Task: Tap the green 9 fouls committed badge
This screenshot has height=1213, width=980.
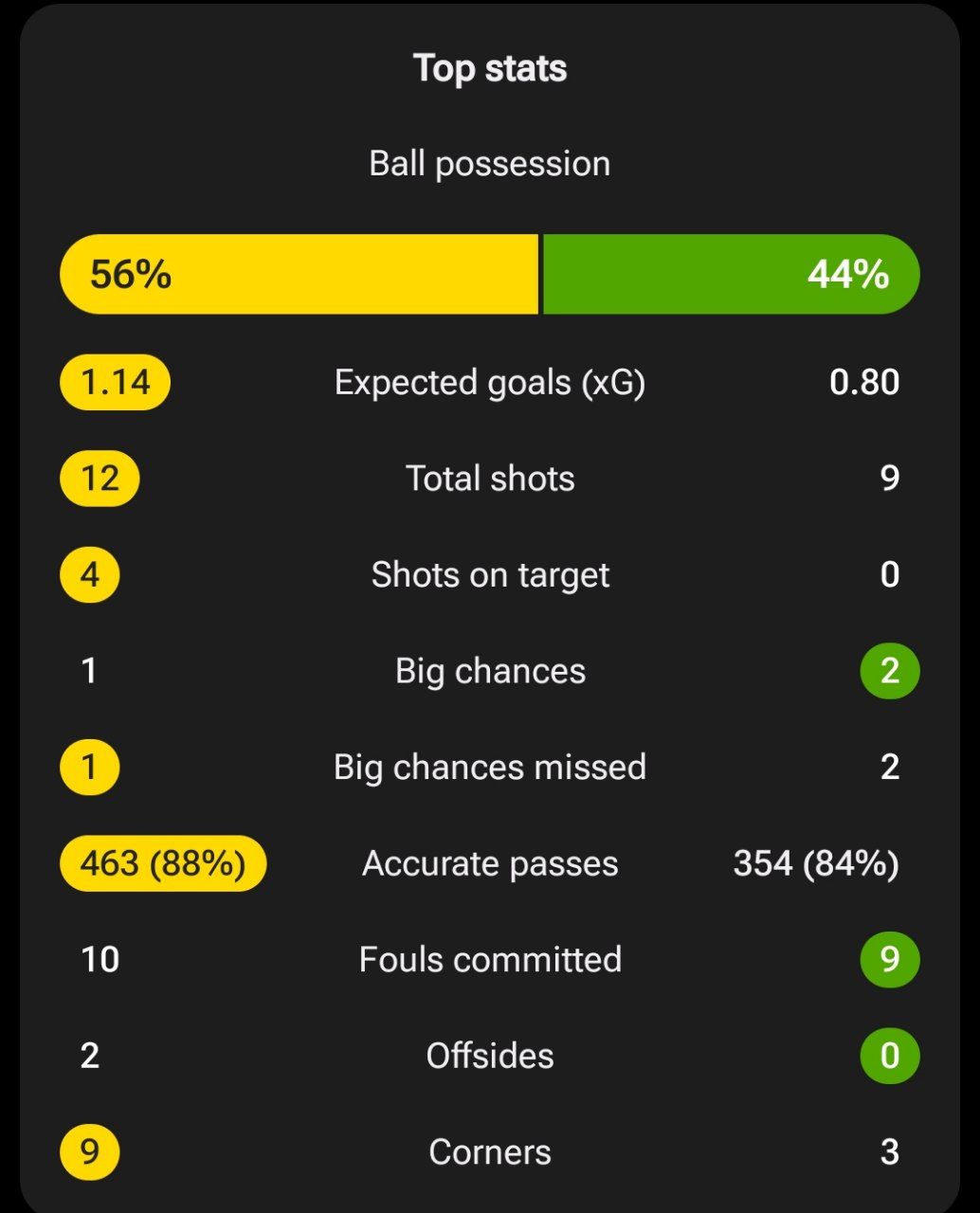Action: pyautogui.click(x=890, y=959)
